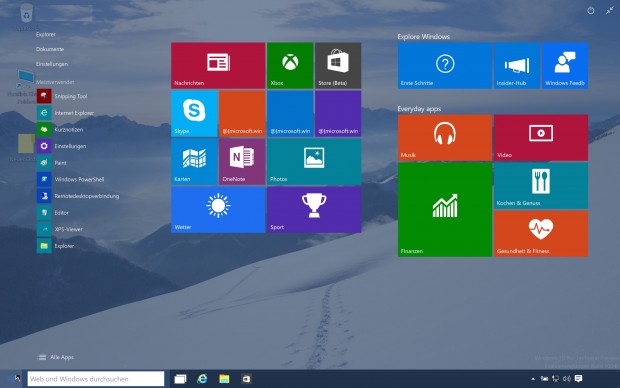The height and width of the screenshot is (388, 620).
Task: Open the Erste Schritte tile
Action: tap(445, 65)
